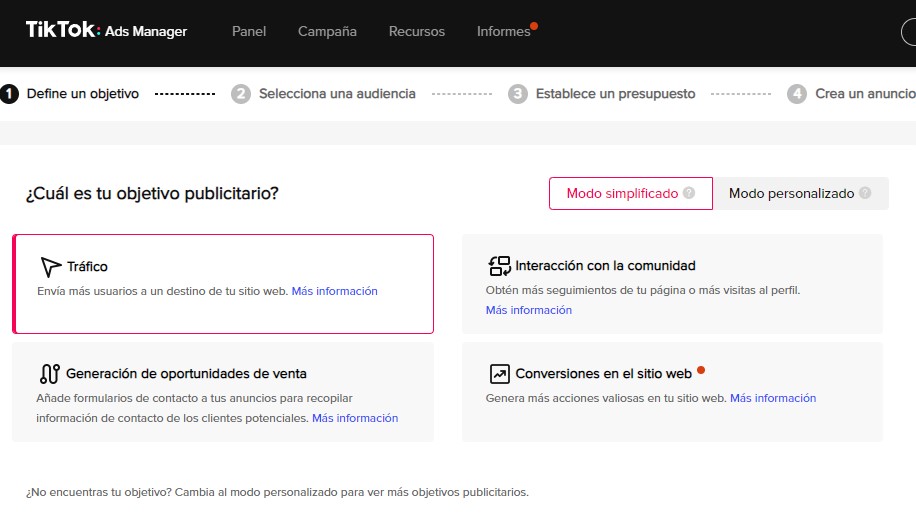916x519 pixels.
Task: Switch to Modo simplificado
Action: click(622, 193)
